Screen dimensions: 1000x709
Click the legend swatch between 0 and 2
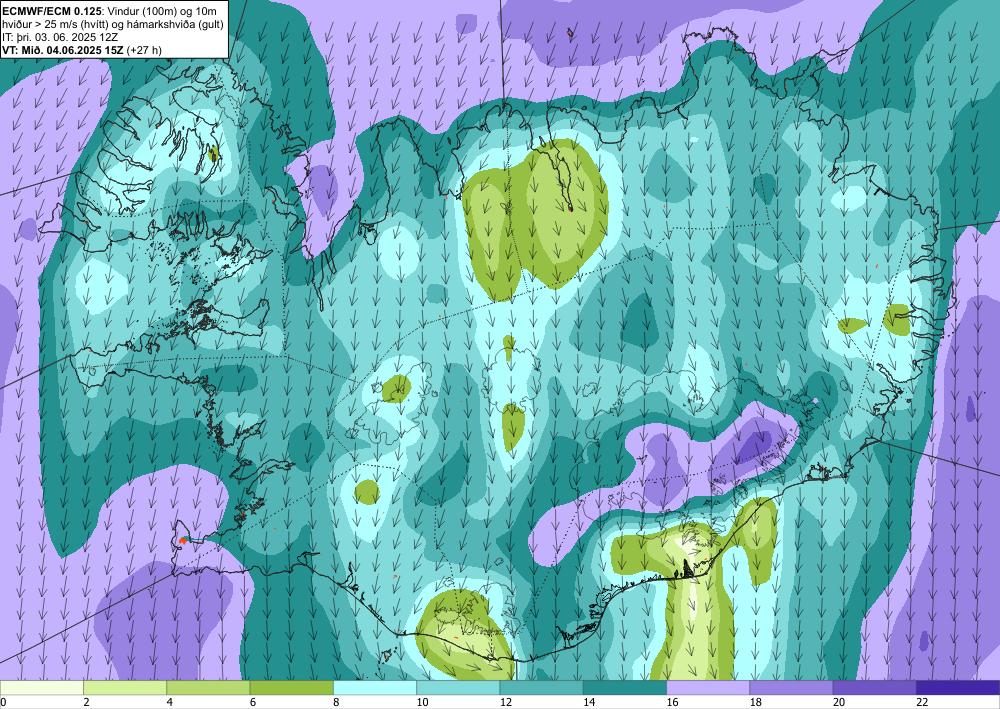point(41,688)
